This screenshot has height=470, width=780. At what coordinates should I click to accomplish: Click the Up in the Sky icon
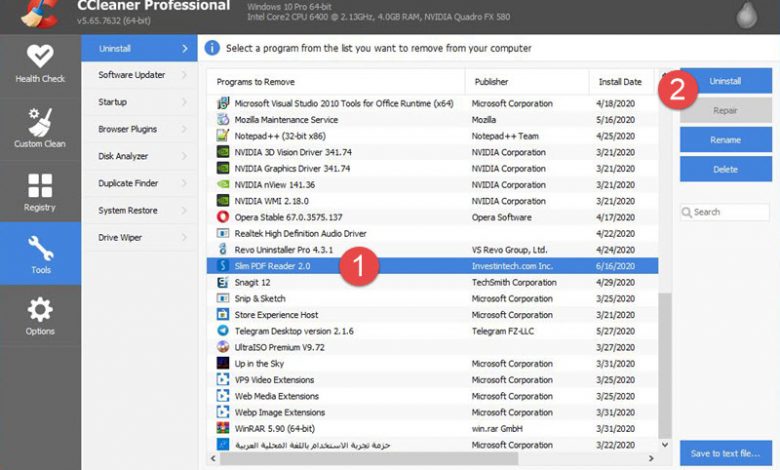tap(223, 363)
